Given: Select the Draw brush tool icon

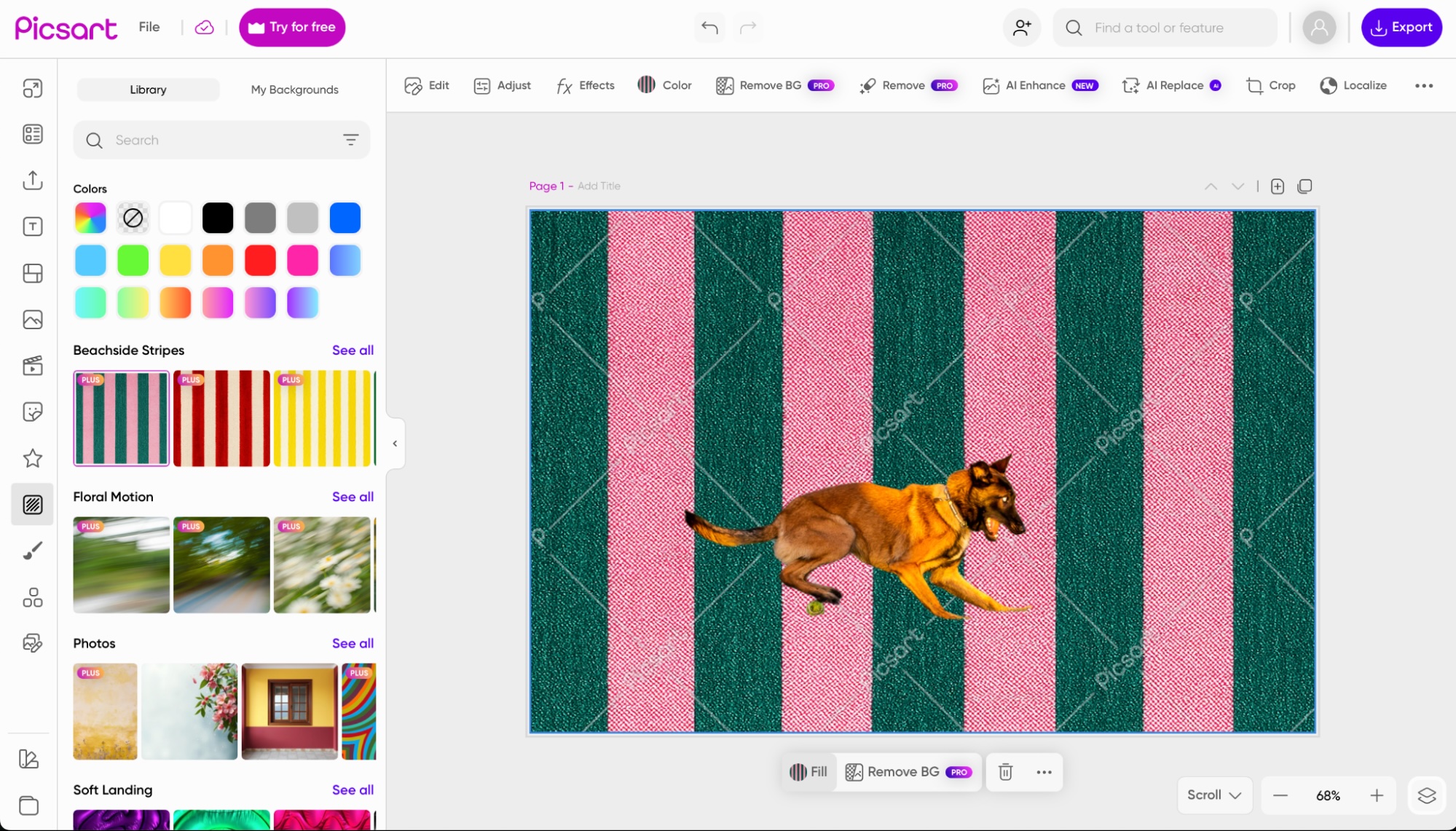Looking at the screenshot, I should pos(32,551).
